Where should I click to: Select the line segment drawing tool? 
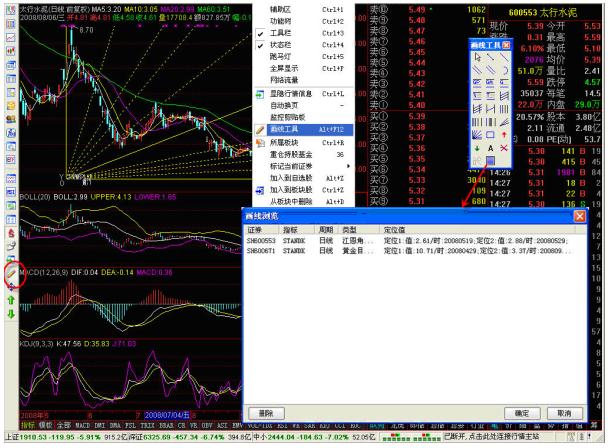click(490, 57)
